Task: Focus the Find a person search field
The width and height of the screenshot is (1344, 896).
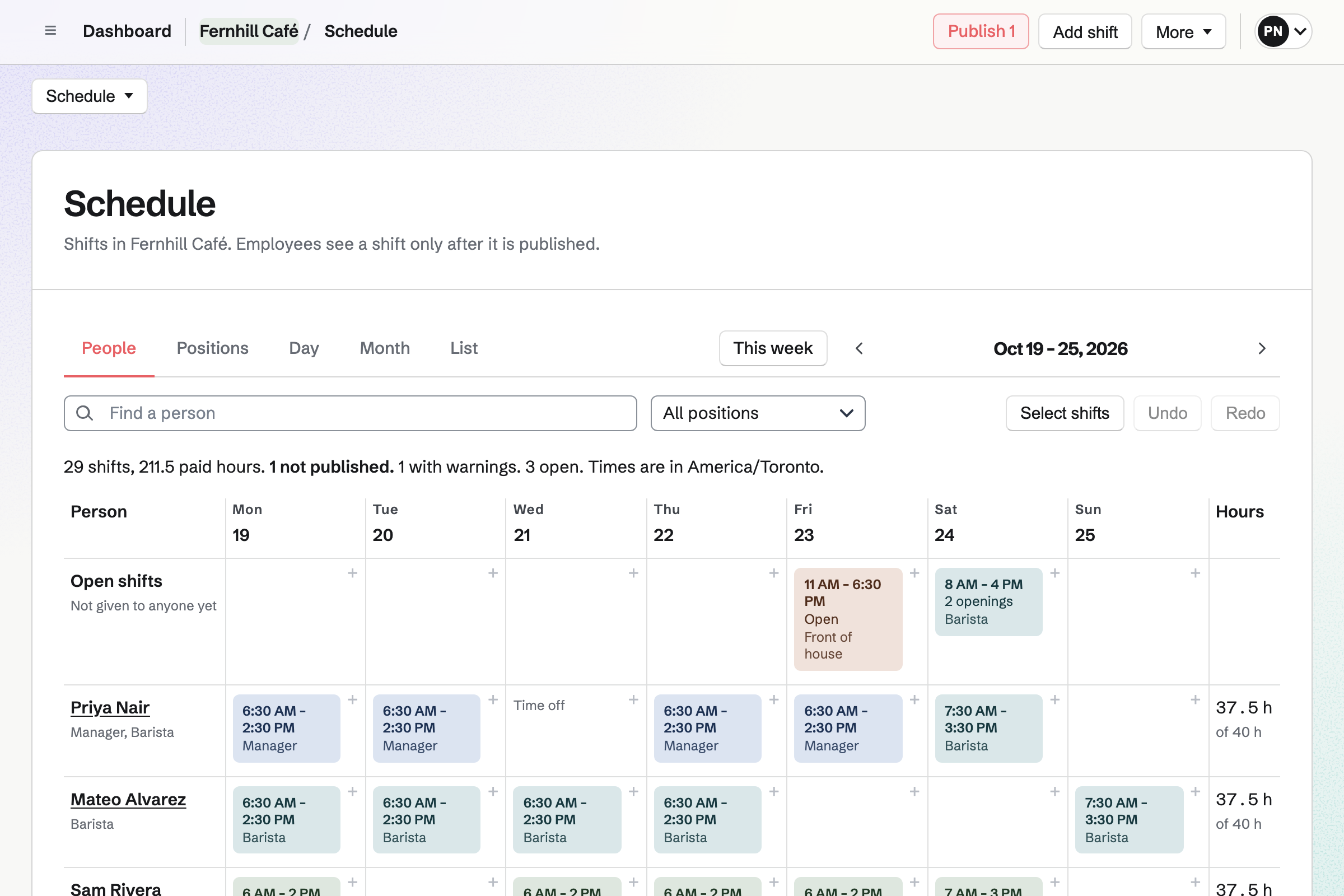Action: coord(351,413)
